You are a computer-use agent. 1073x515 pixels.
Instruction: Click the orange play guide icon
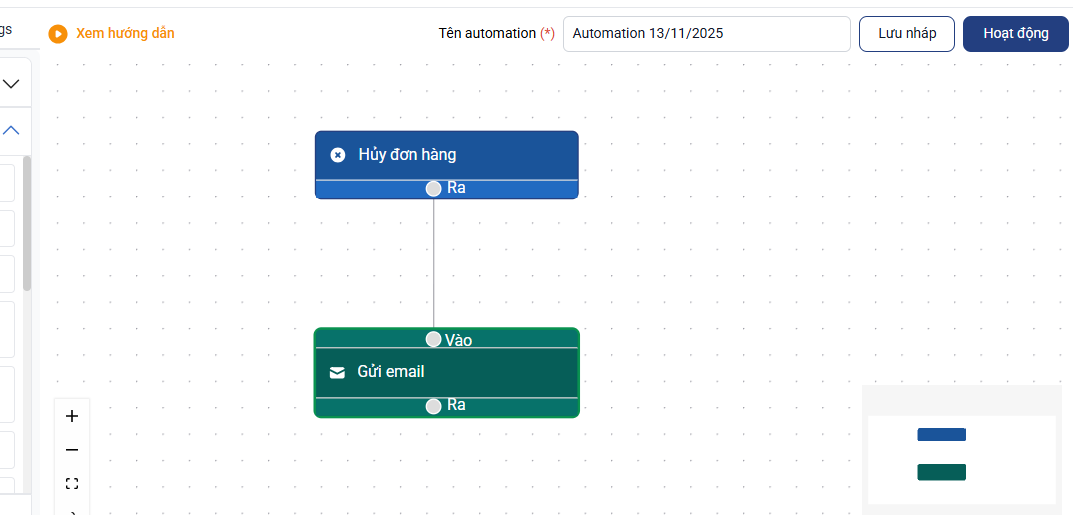tap(58, 34)
